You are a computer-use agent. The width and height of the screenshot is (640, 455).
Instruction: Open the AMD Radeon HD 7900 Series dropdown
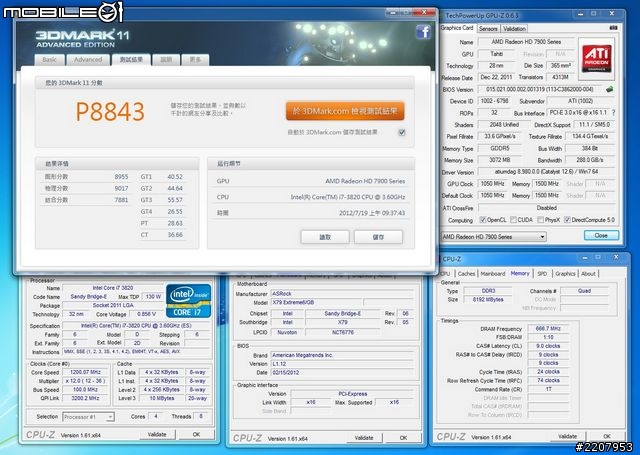coord(493,237)
